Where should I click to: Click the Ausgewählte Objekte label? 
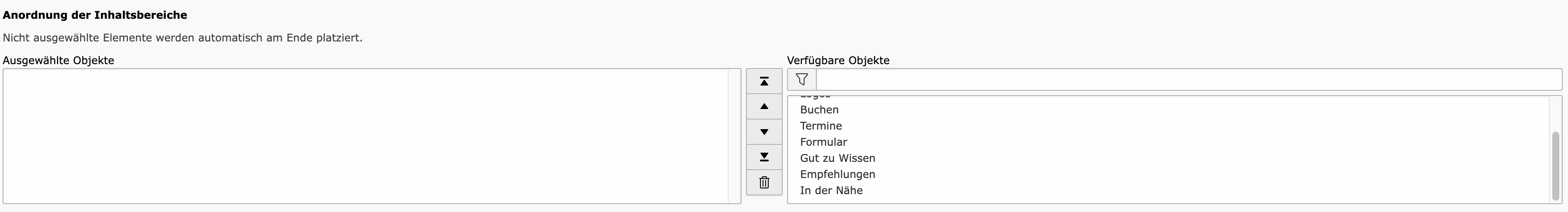coord(59,60)
